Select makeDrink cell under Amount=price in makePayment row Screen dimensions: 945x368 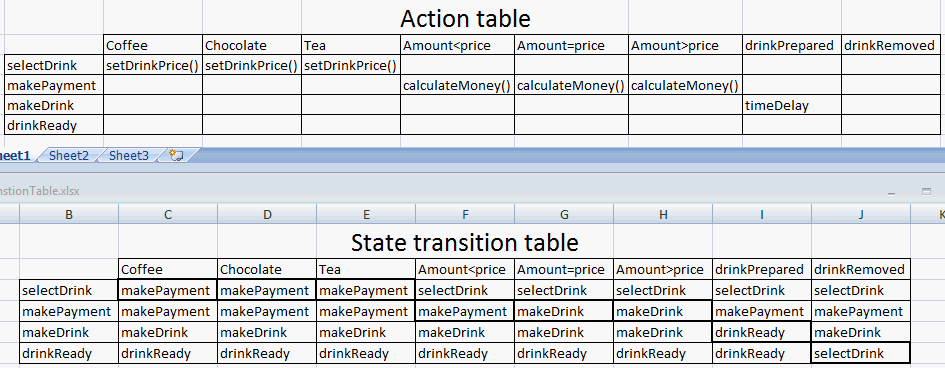point(564,311)
